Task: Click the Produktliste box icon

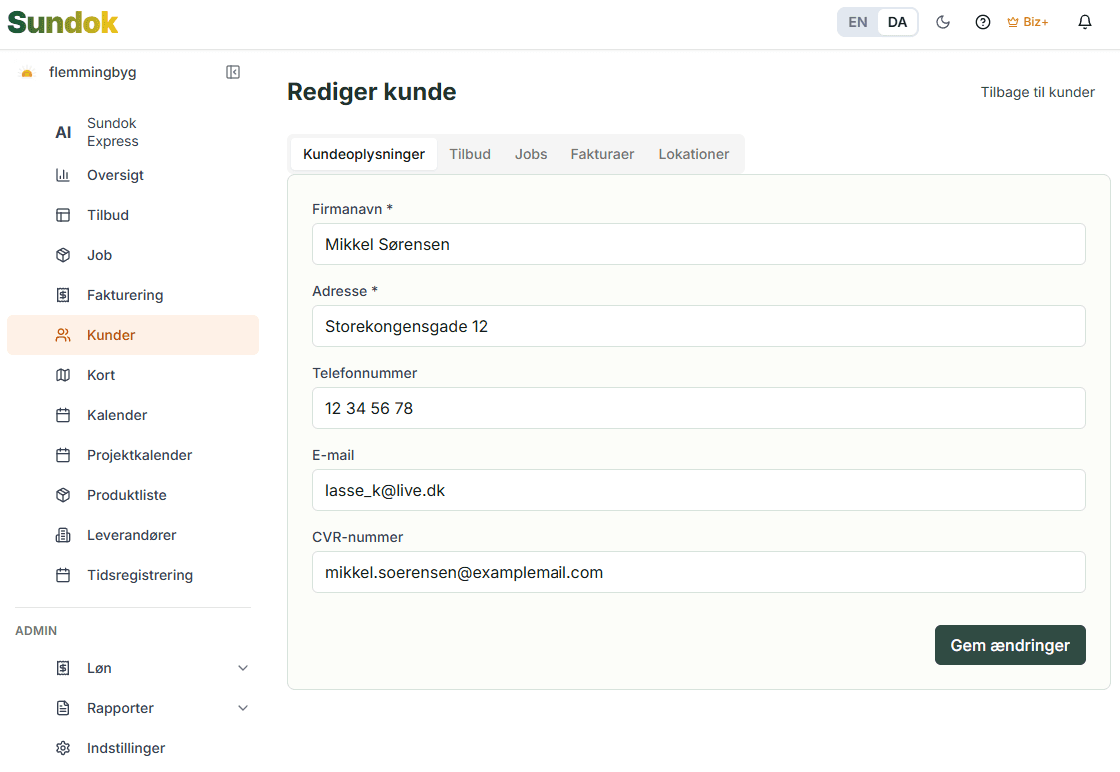Action: [x=63, y=495]
